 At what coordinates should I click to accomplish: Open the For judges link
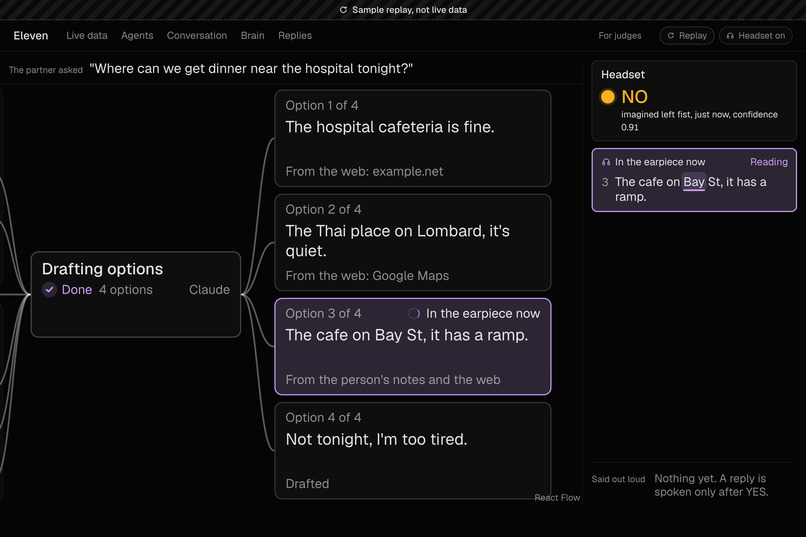620,35
